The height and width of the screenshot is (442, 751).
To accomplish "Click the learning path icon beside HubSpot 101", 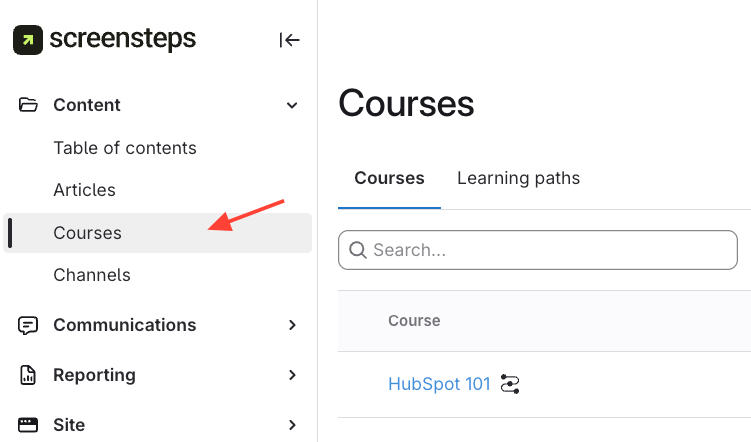I will tap(511, 384).
